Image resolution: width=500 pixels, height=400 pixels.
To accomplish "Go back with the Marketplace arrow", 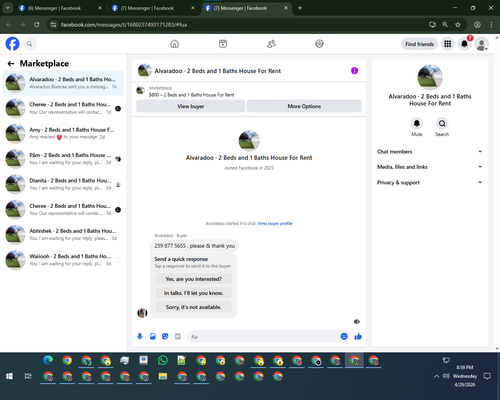I will click(11, 63).
